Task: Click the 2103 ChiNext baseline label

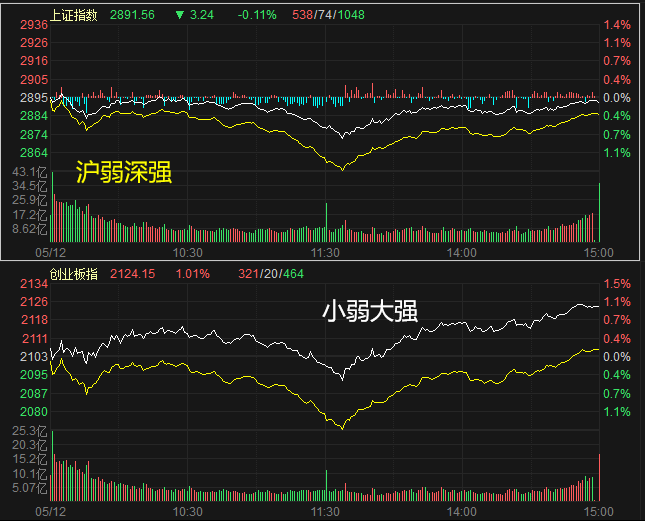Action: (34, 357)
